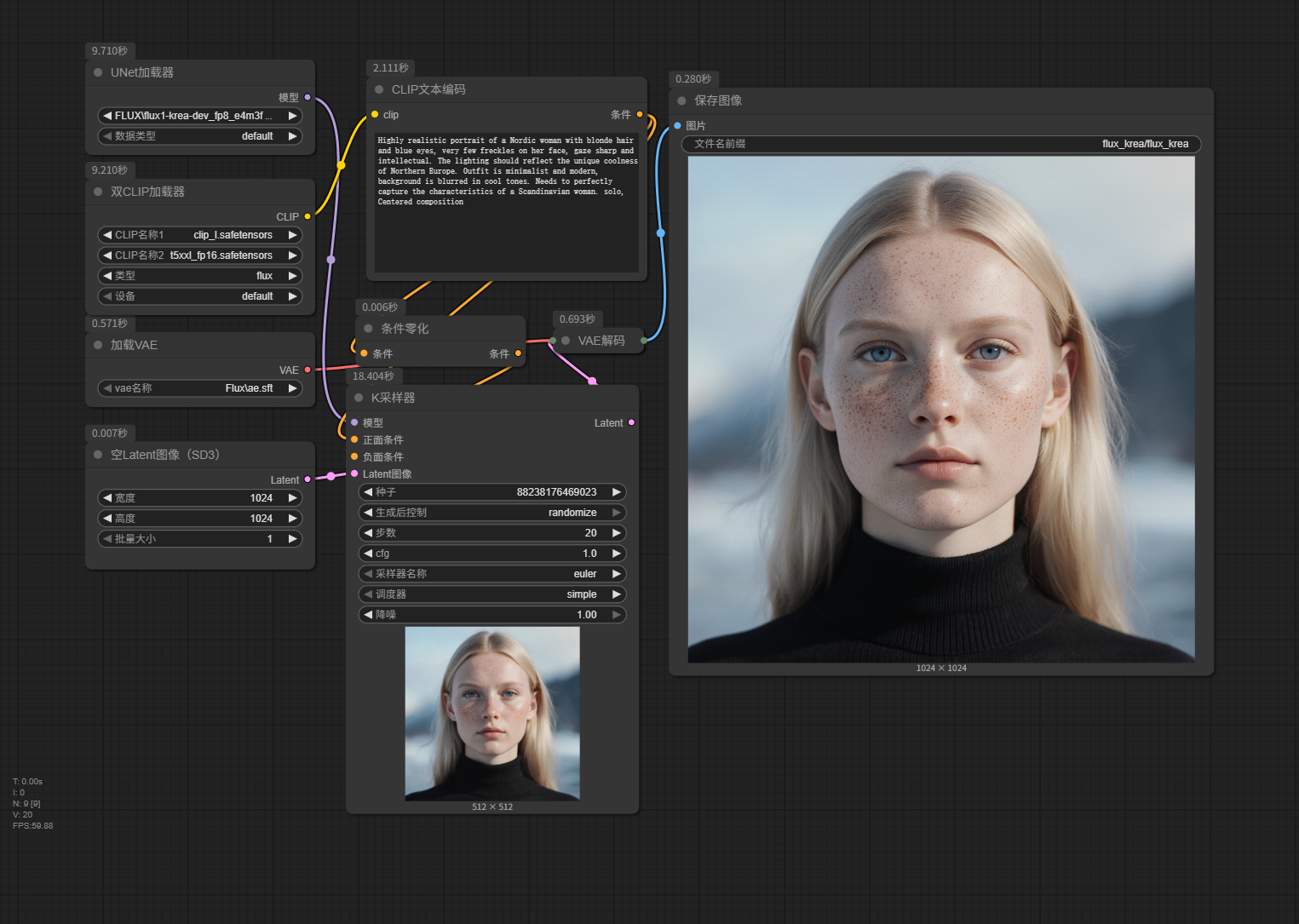Image resolution: width=1299 pixels, height=924 pixels.
Task: Decrease 宽度 with the left arrow
Action: tap(107, 498)
